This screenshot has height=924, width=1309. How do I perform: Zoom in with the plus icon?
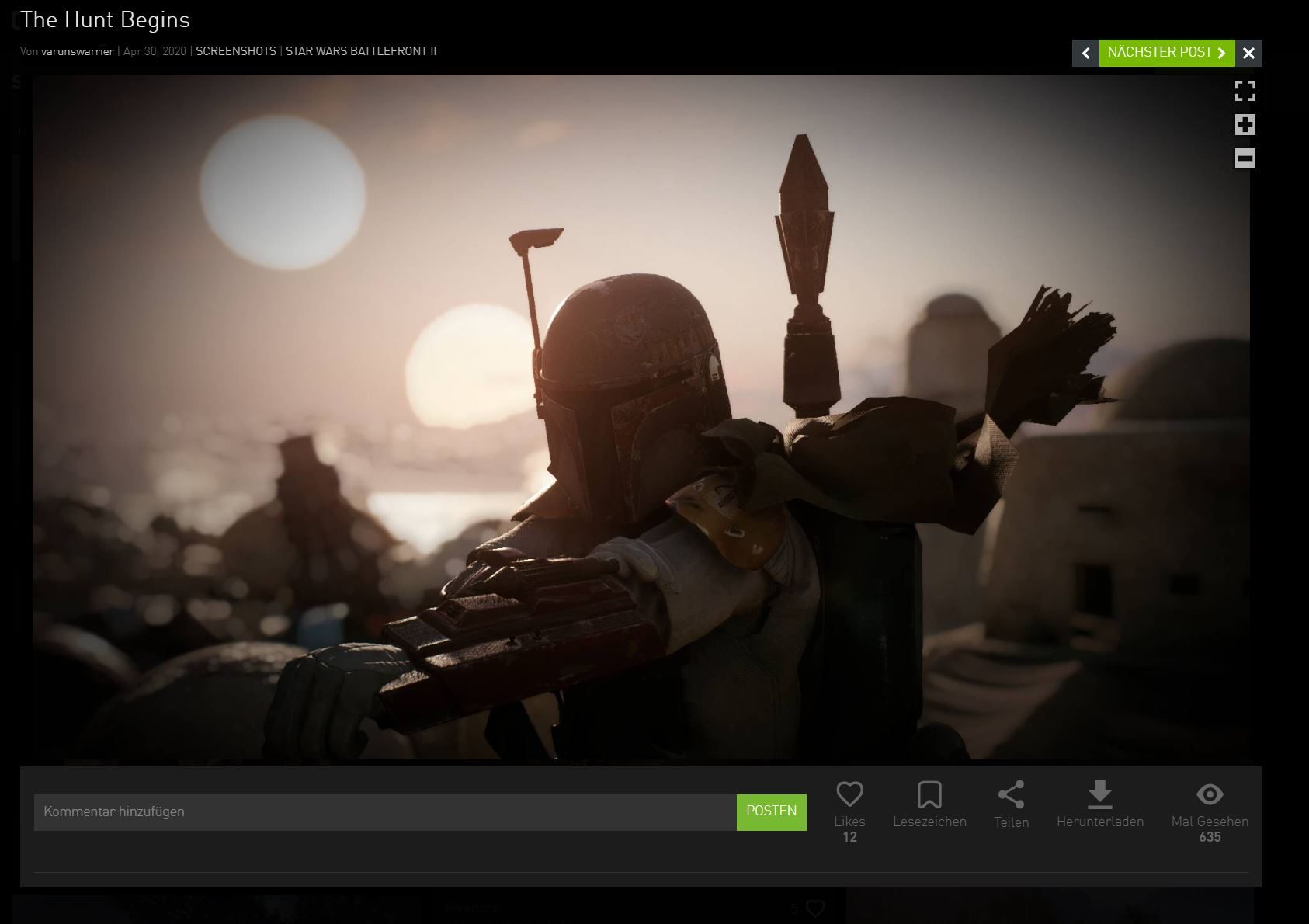[1245, 125]
